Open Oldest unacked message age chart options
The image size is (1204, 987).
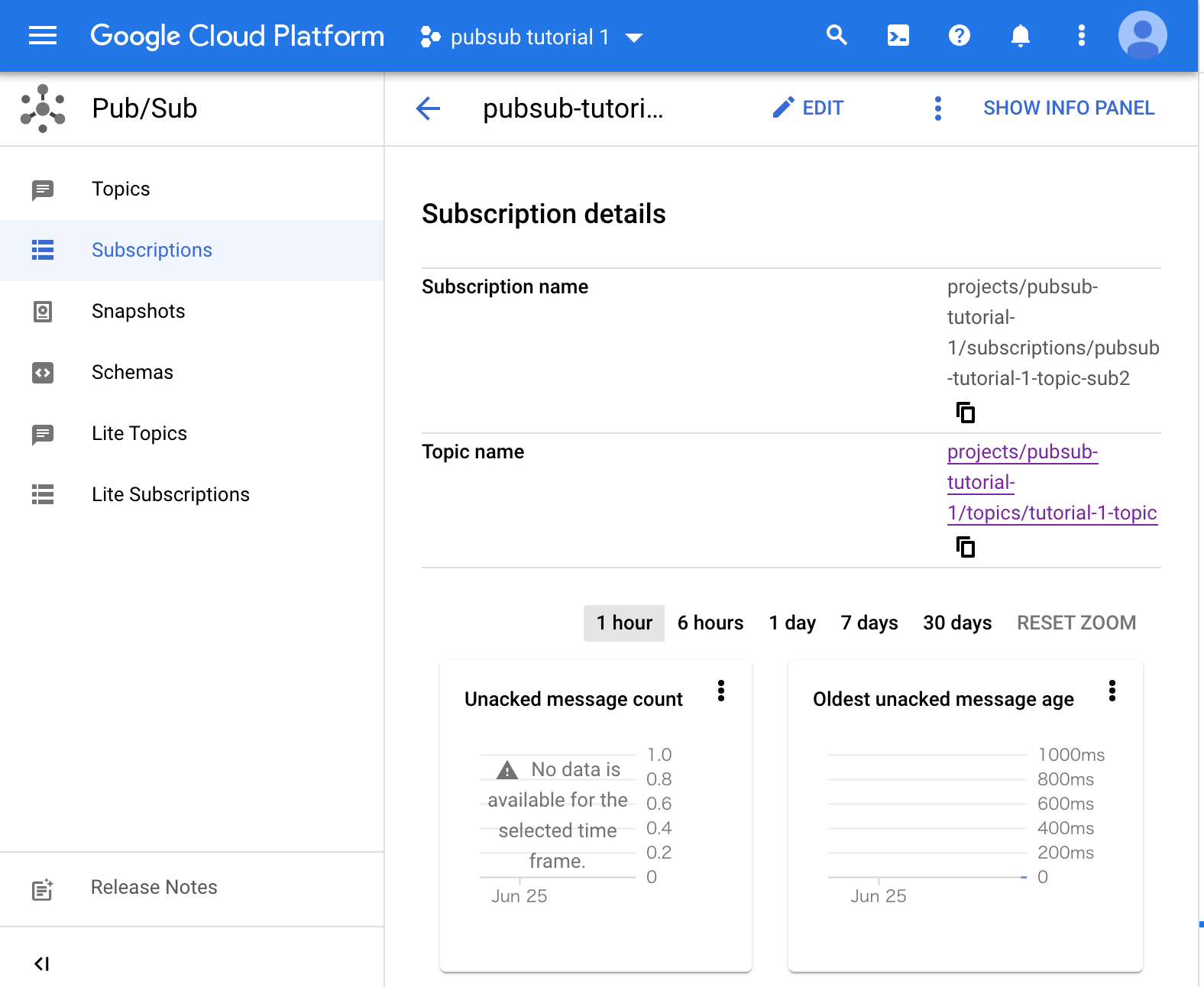click(1112, 691)
